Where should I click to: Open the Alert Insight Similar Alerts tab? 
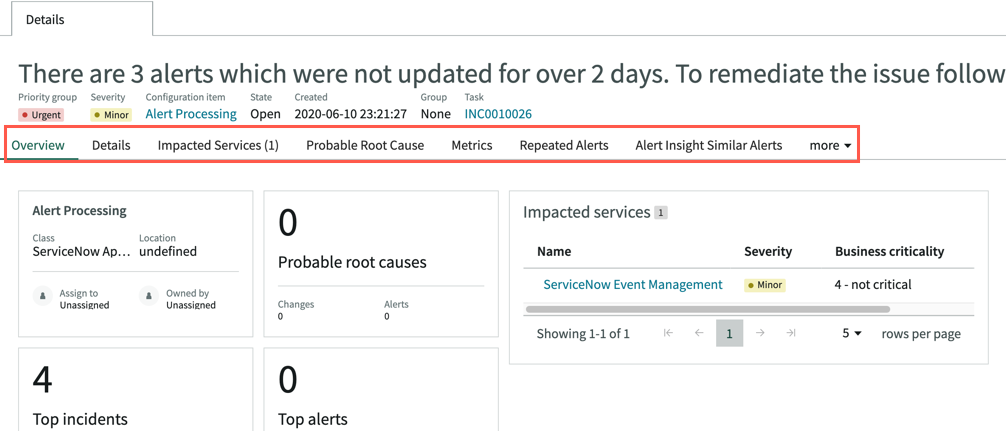pos(709,145)
